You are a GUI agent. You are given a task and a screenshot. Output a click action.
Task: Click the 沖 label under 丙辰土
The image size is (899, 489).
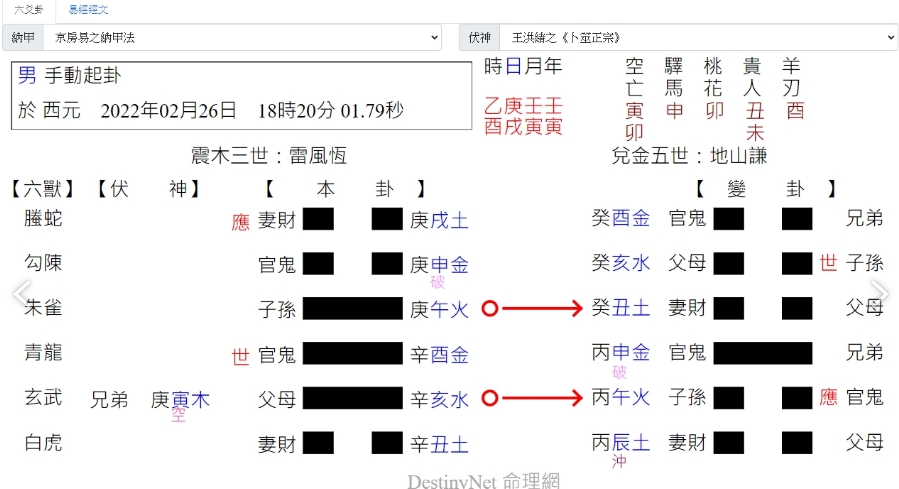point(620,460)
